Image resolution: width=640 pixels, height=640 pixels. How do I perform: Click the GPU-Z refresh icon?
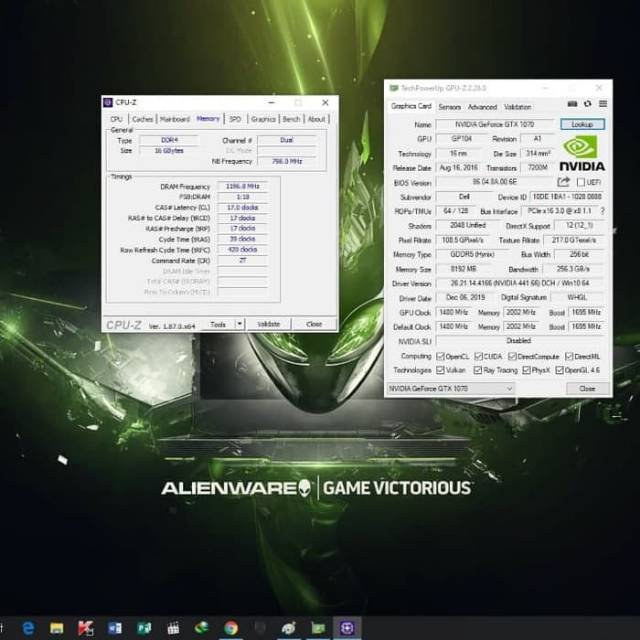click(587, 104)
